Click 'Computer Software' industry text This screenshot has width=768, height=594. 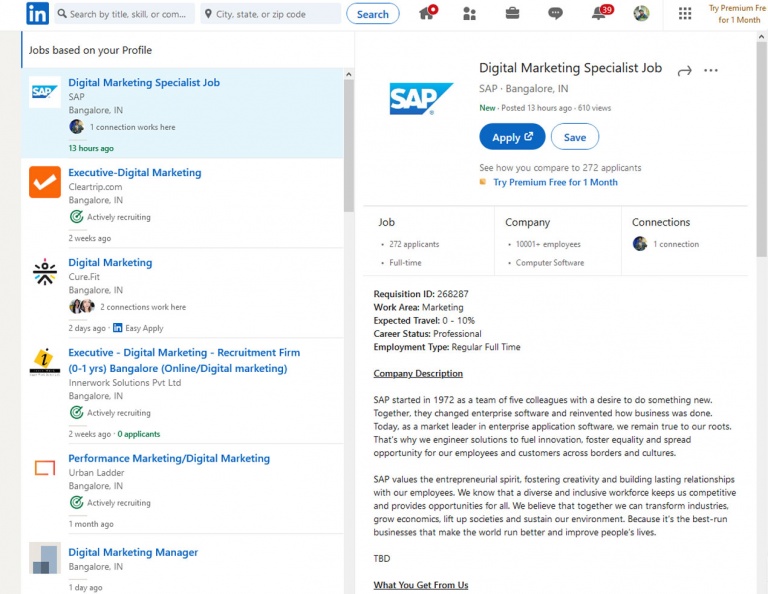[550, 262]
